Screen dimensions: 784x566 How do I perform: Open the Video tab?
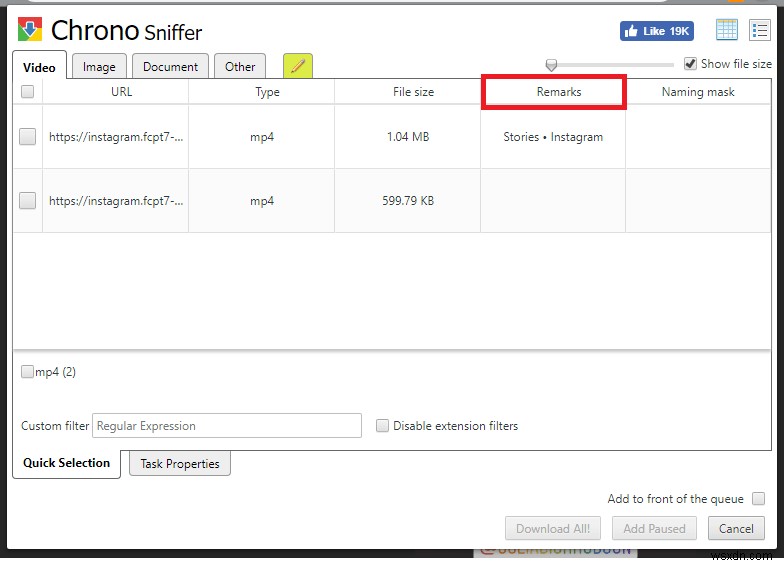point(40,67)
